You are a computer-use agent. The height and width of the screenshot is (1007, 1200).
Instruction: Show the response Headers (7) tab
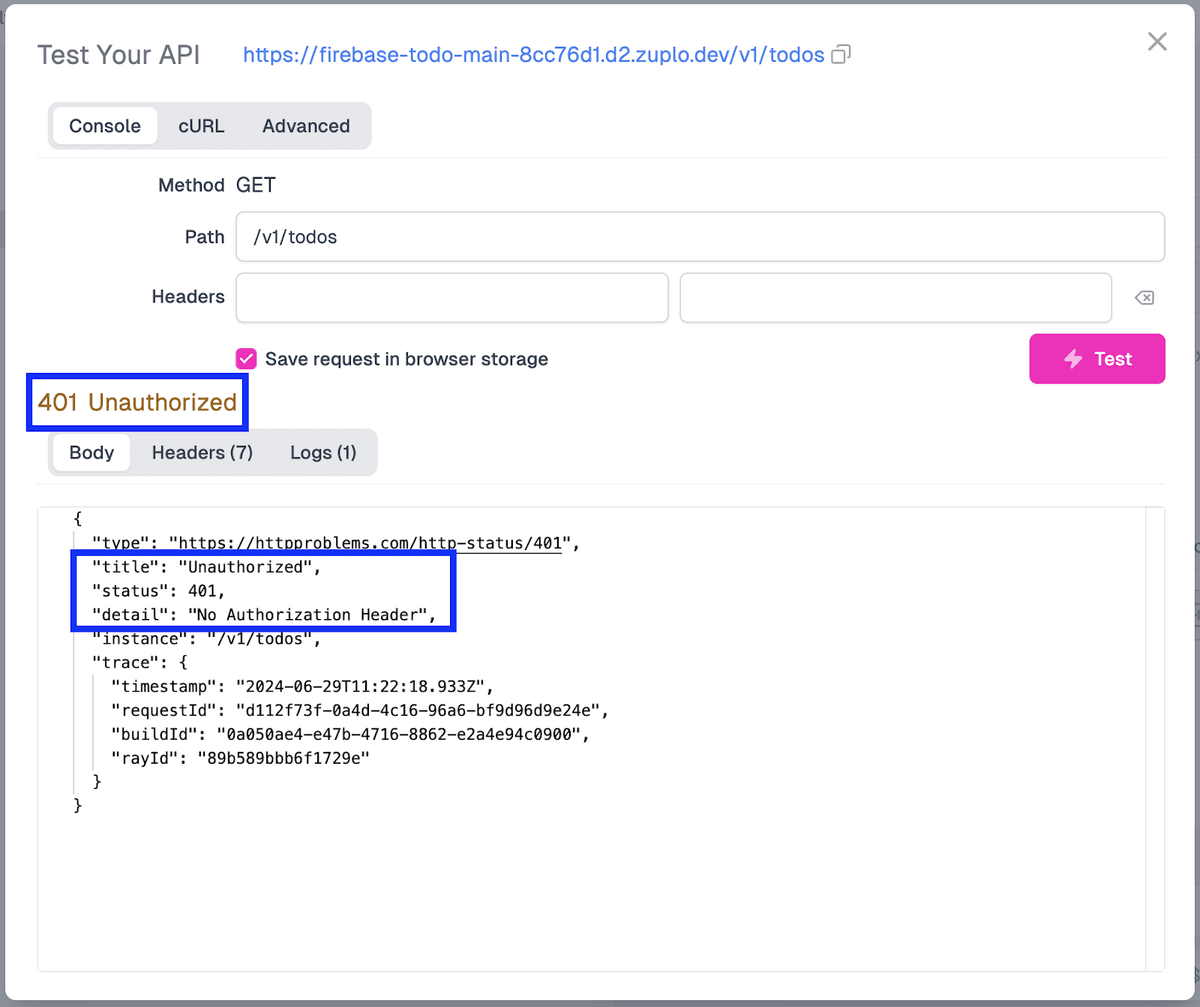[x=202, y=453]
